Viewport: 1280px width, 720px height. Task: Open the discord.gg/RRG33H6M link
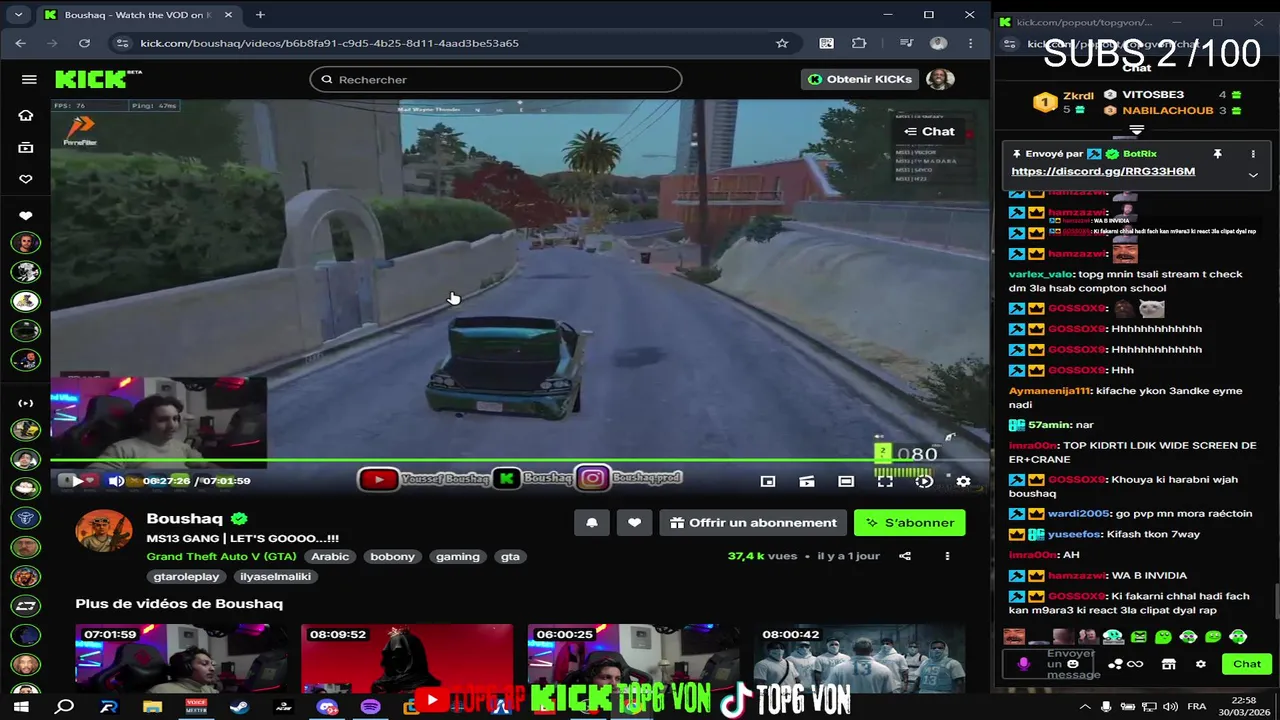click(x=1103, y=171)
